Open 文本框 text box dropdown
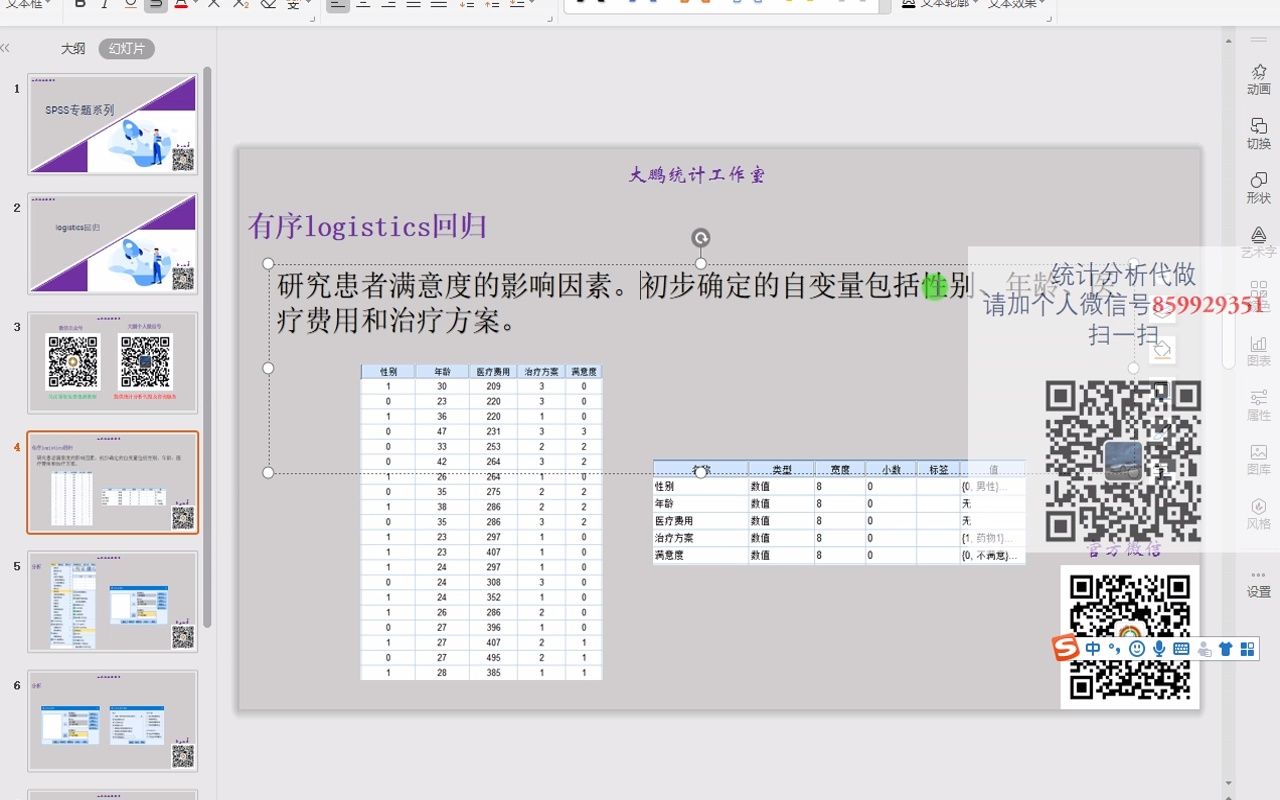The width and height of the screenshot is (1280, 800). [27, 4]
